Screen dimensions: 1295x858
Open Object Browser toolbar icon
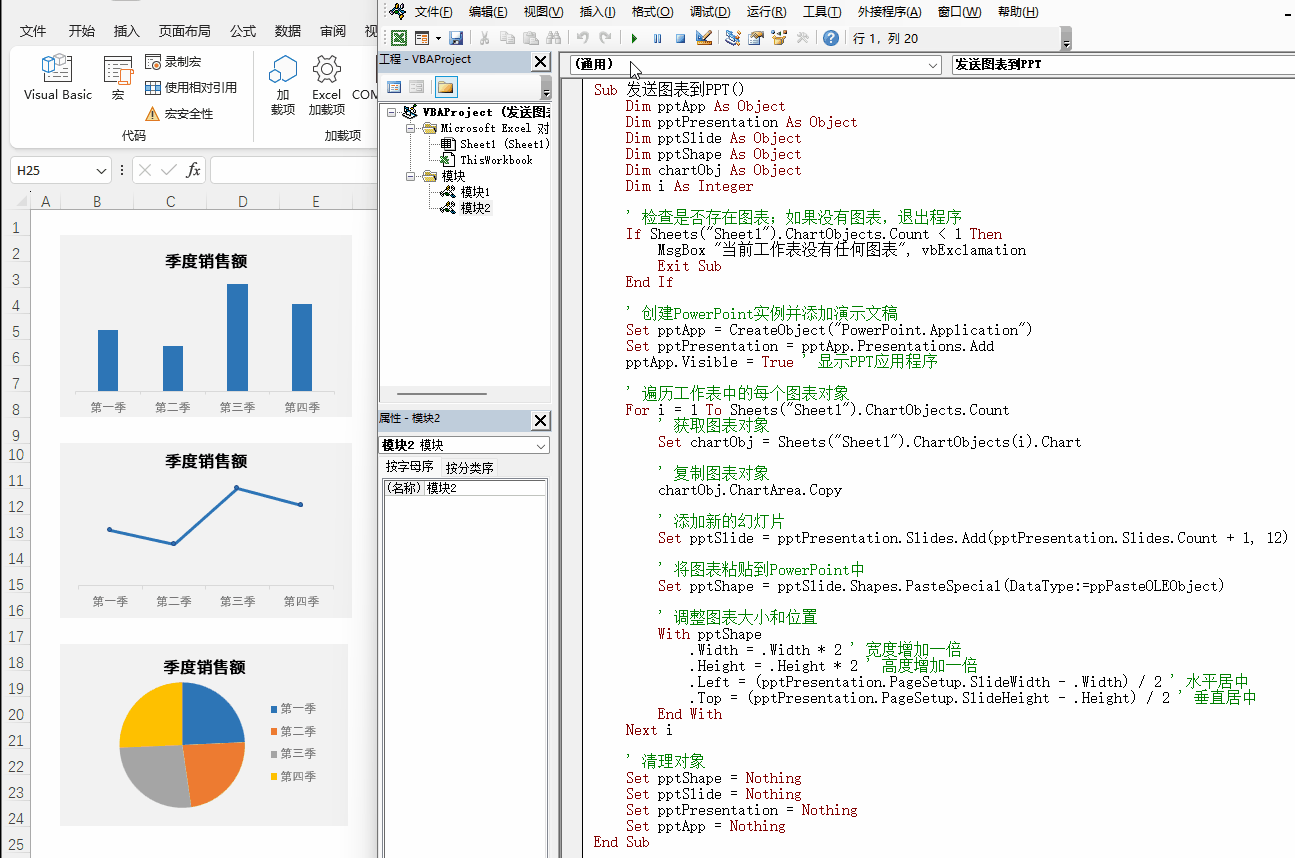coord(779,38)
